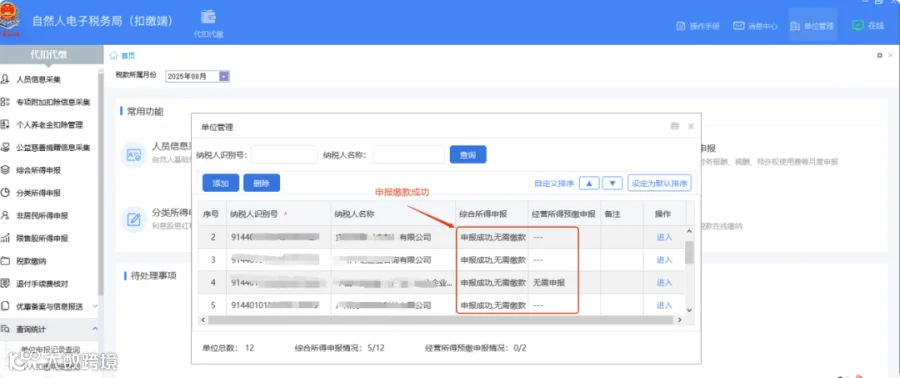The width and height of the screenshot is (900, 378).
Task: Click the 综合所得申报 column header
Action: [492, 214]
